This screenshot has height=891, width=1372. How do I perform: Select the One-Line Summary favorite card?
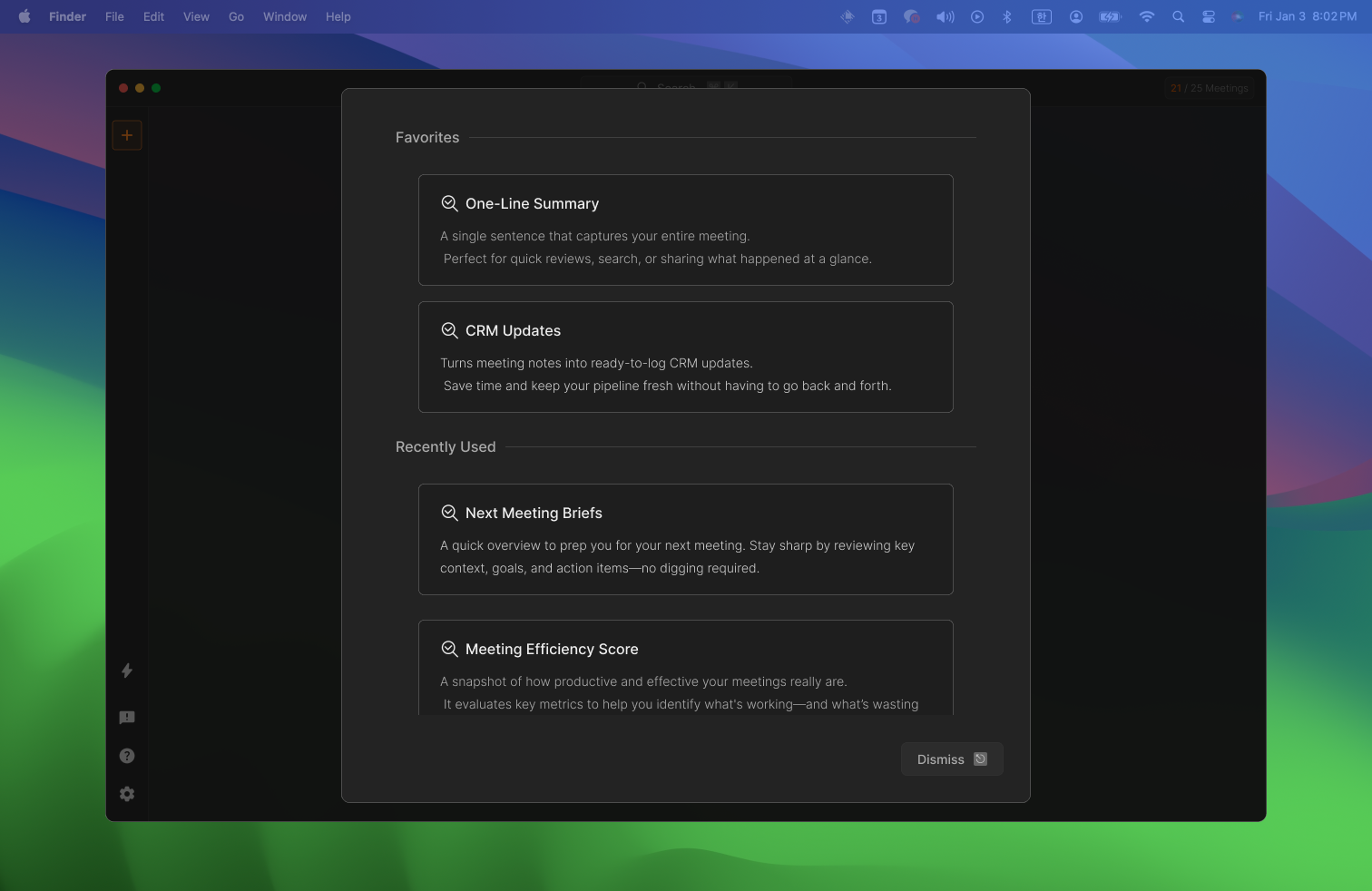click(x=685, y=230)
